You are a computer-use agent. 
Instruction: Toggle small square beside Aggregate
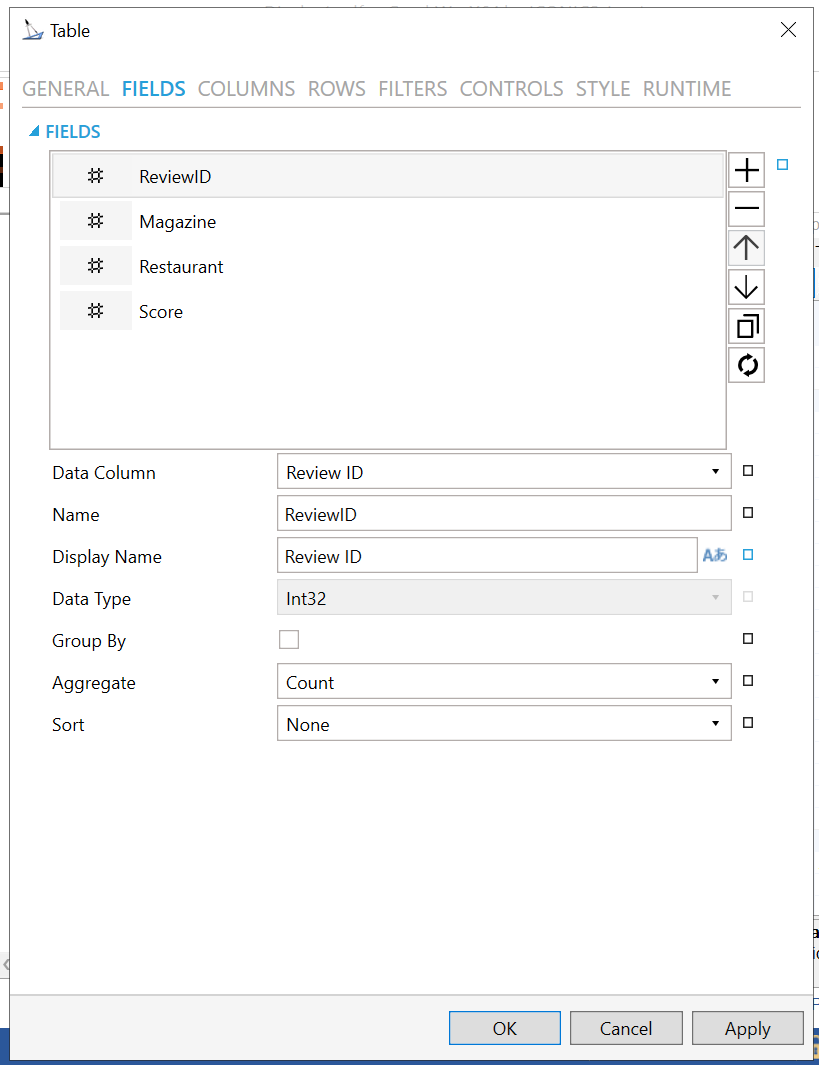[x=747, y=681]
